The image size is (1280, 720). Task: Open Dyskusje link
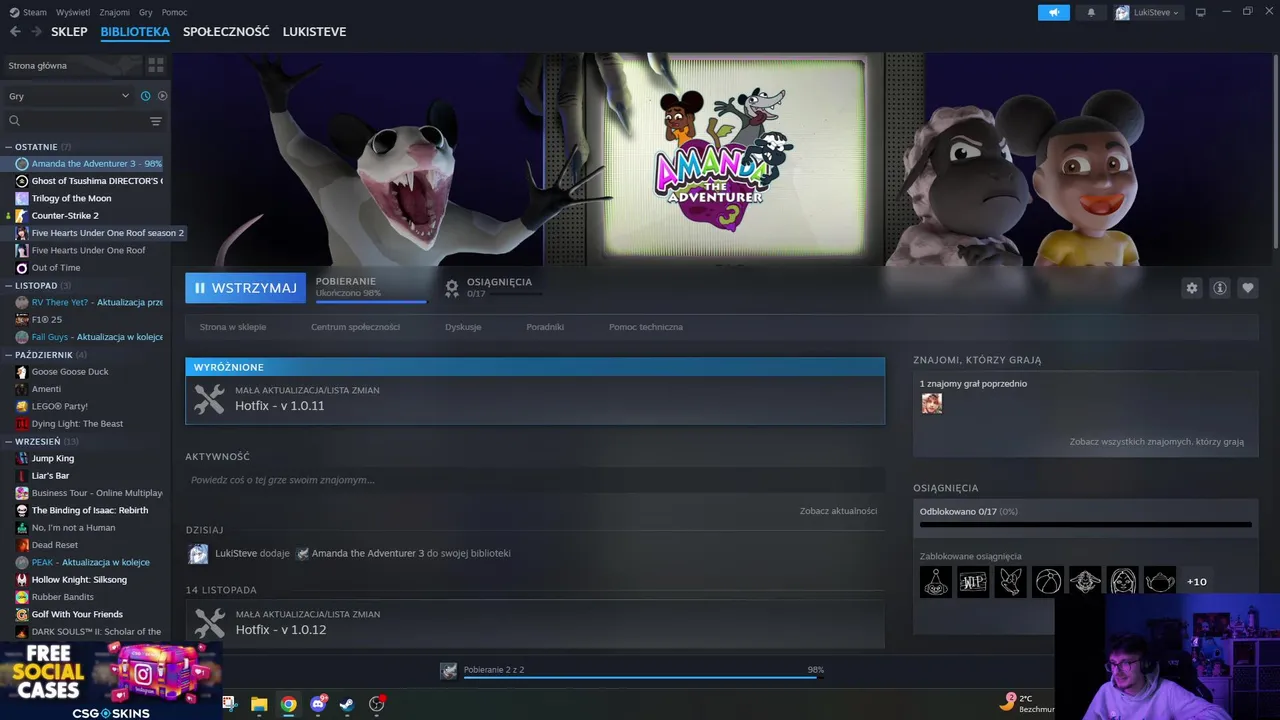pos(463,327)
